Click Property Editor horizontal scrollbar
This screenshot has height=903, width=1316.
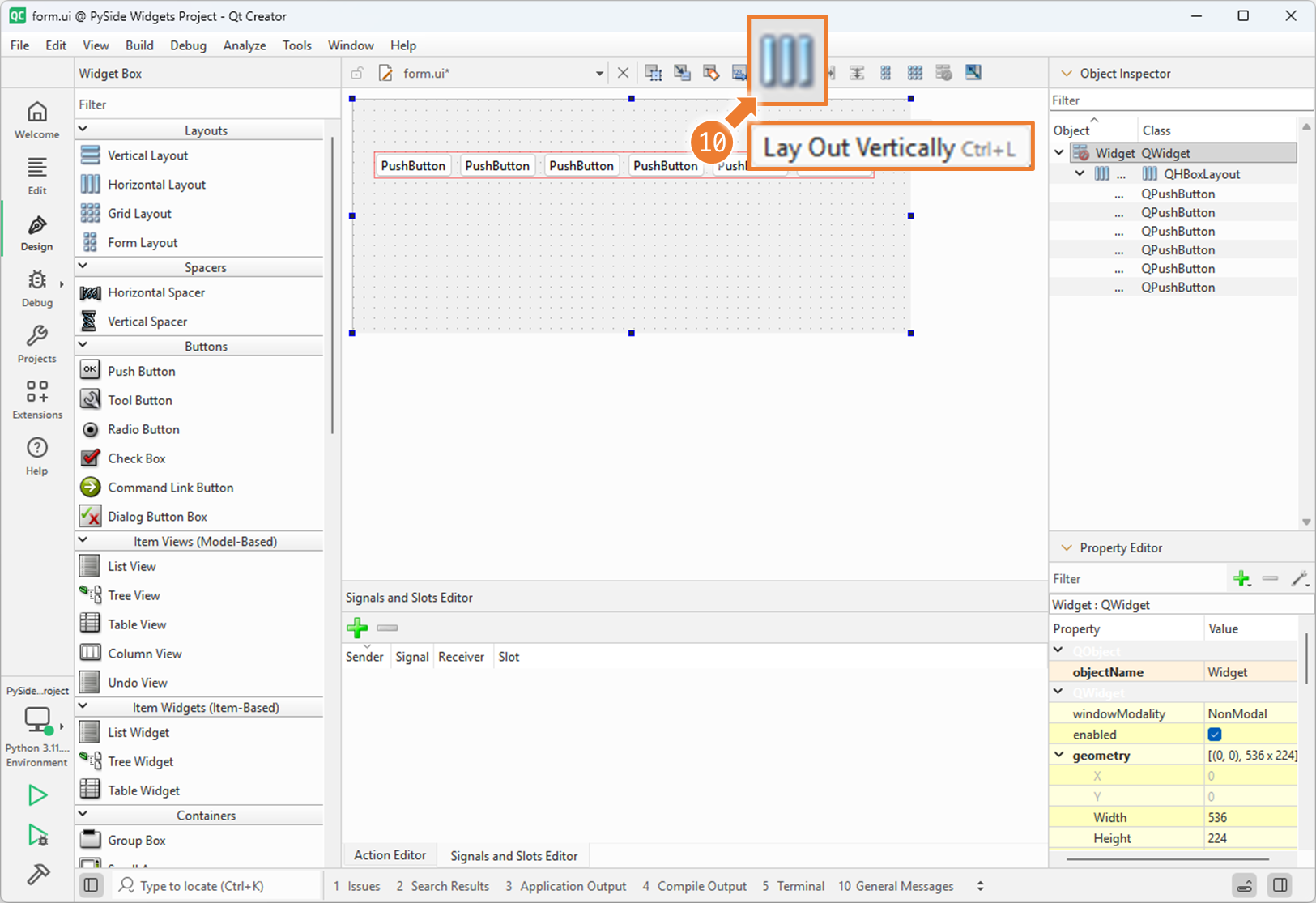[x=1168, y=859]
